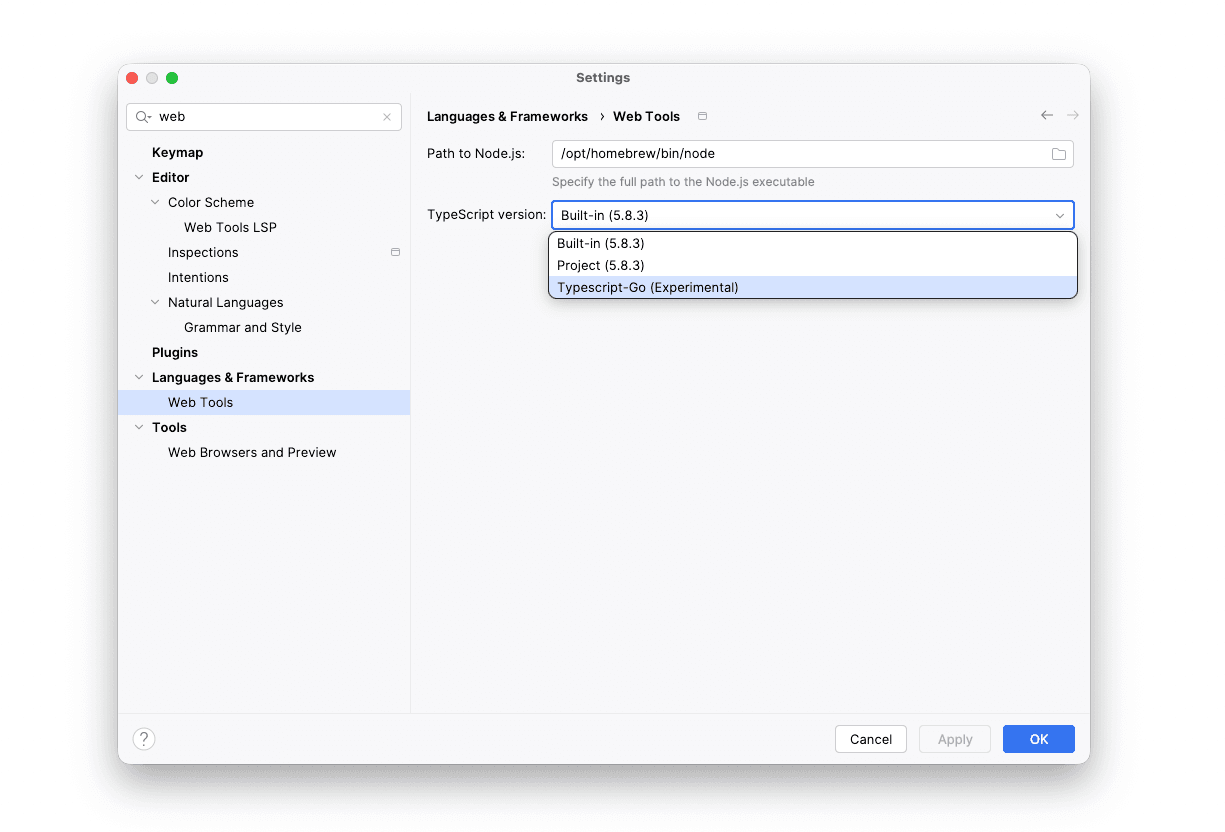This screenshot has width=1225, height=832.
Task: Navigate back with the left arrow
Action: [x=1047, y=116]
